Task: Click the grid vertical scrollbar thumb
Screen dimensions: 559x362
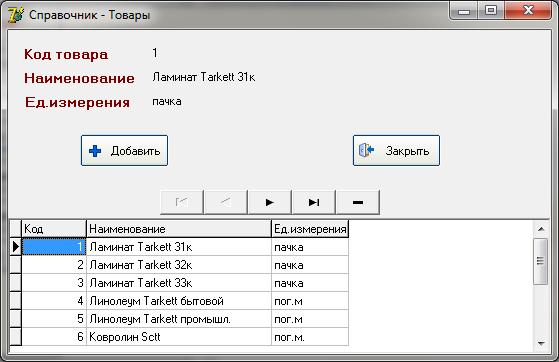Action: click(541, 261)
